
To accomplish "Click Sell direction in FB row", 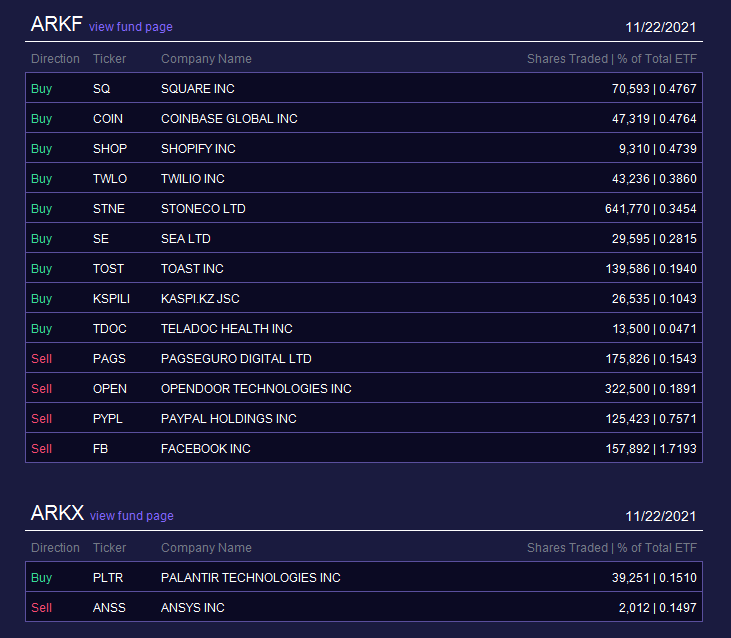I will pos(41,449).
